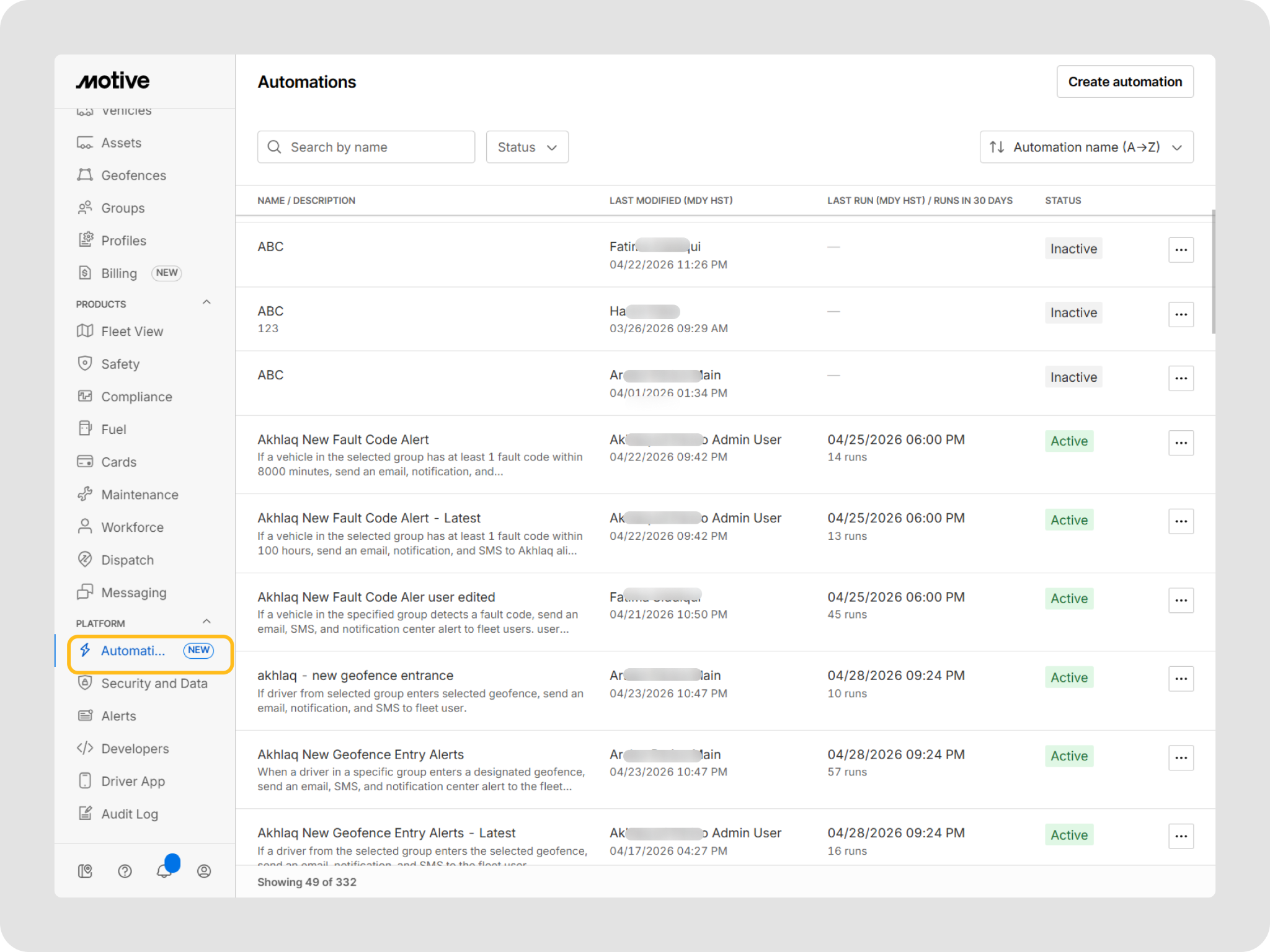Go to Security and Data menu item
1270x952 pixels.
tap(154, 683)
